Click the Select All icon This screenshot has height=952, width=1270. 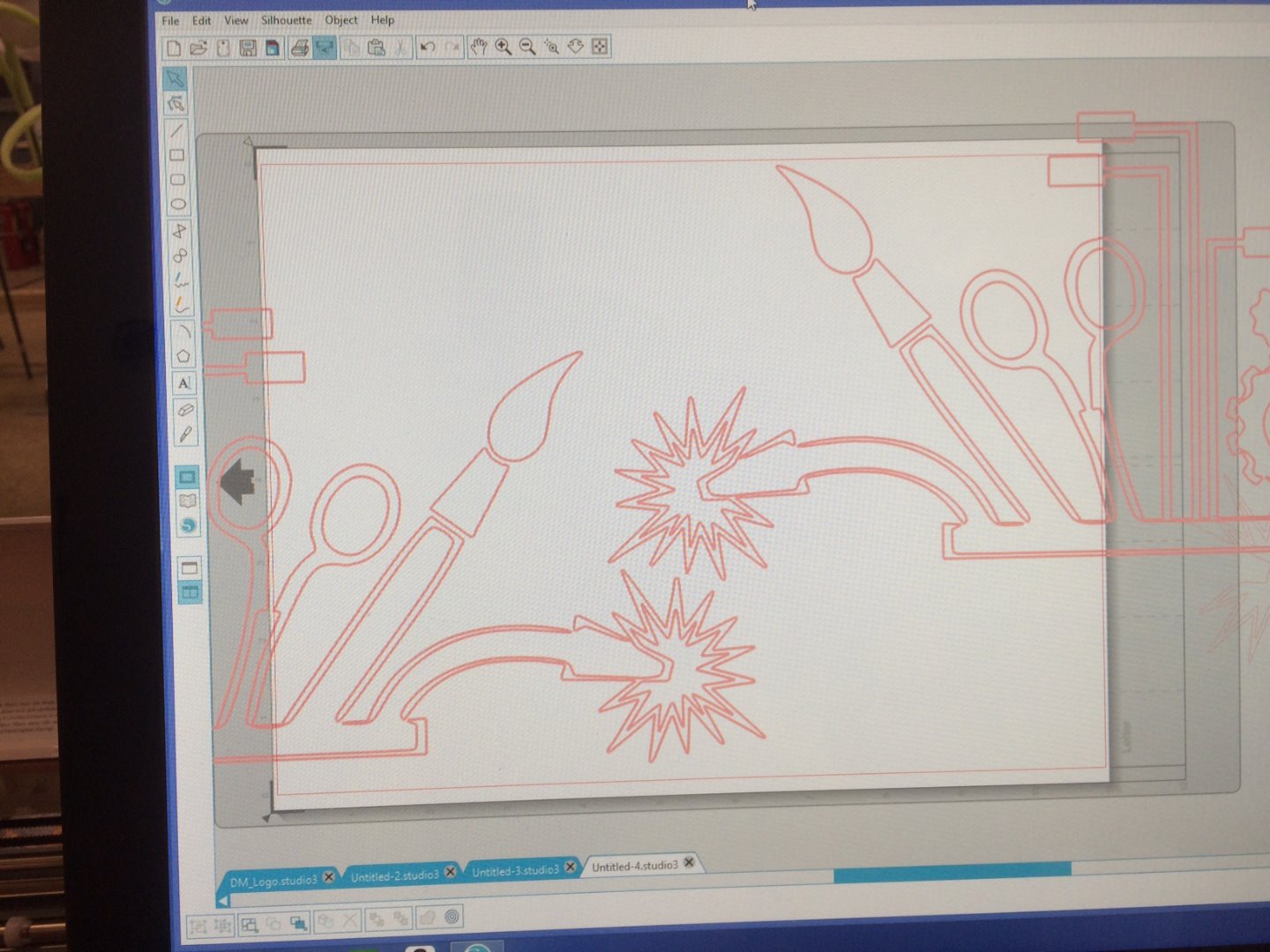tap(250, 924)
